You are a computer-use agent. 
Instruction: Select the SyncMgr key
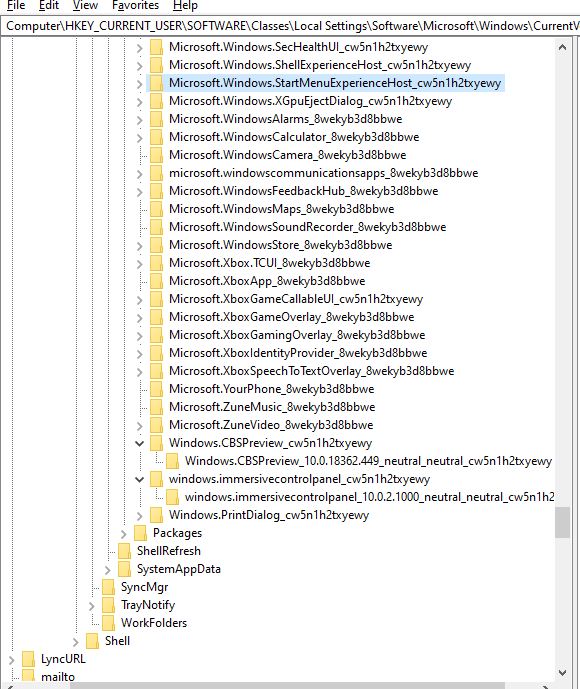pyautogui.click(x=145, y=587)
